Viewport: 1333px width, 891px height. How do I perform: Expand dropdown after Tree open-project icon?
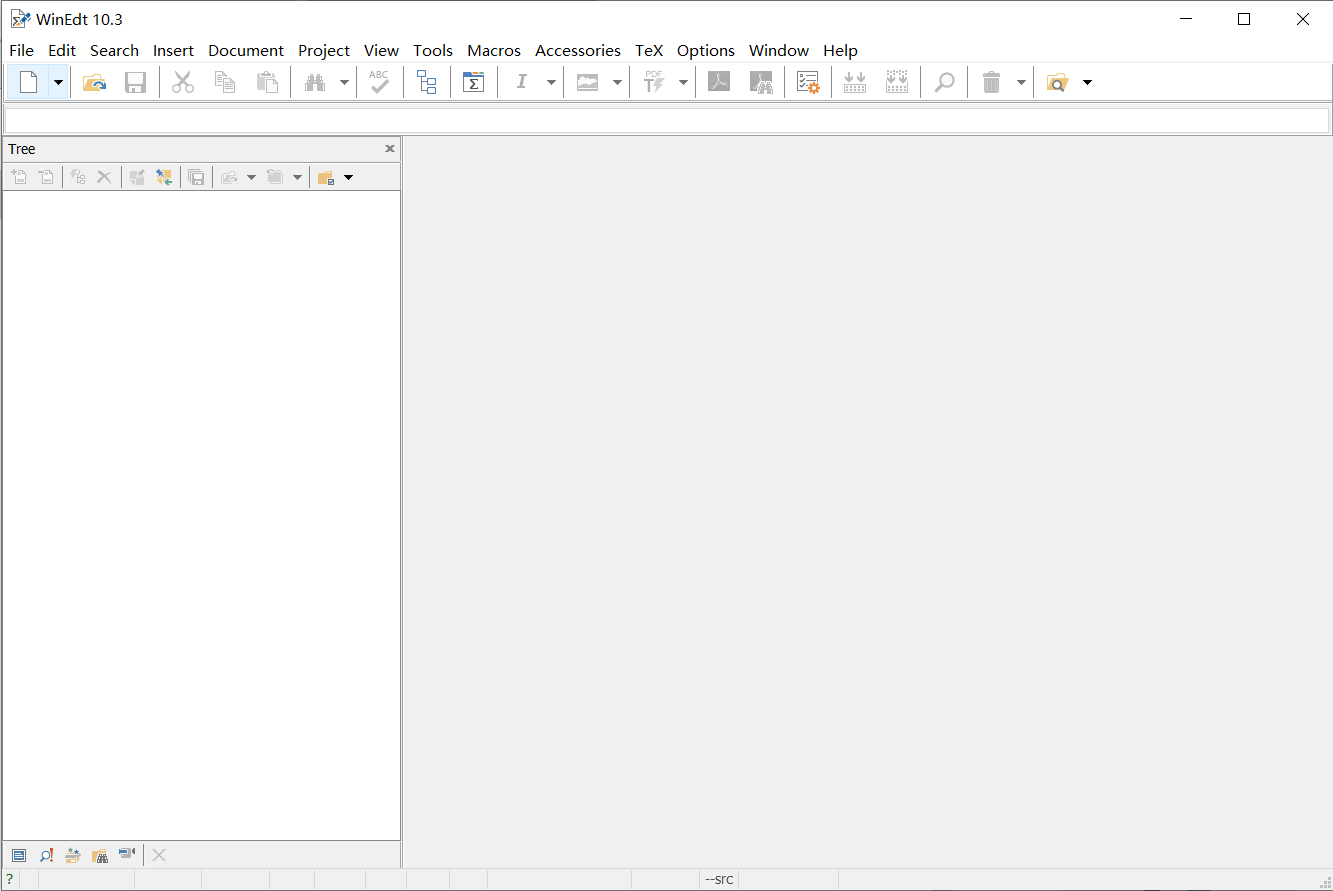click(251, 177)
